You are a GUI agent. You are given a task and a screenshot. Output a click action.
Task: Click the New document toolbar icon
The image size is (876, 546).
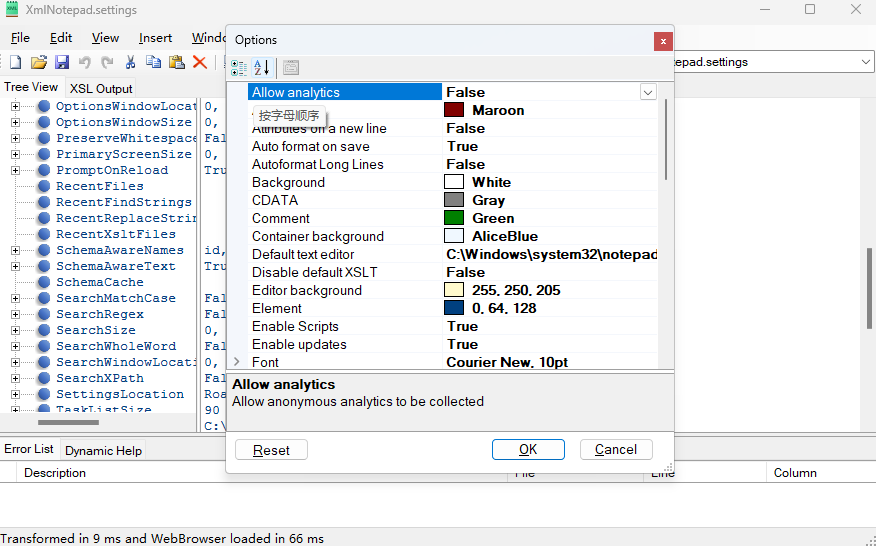[15, 62]
